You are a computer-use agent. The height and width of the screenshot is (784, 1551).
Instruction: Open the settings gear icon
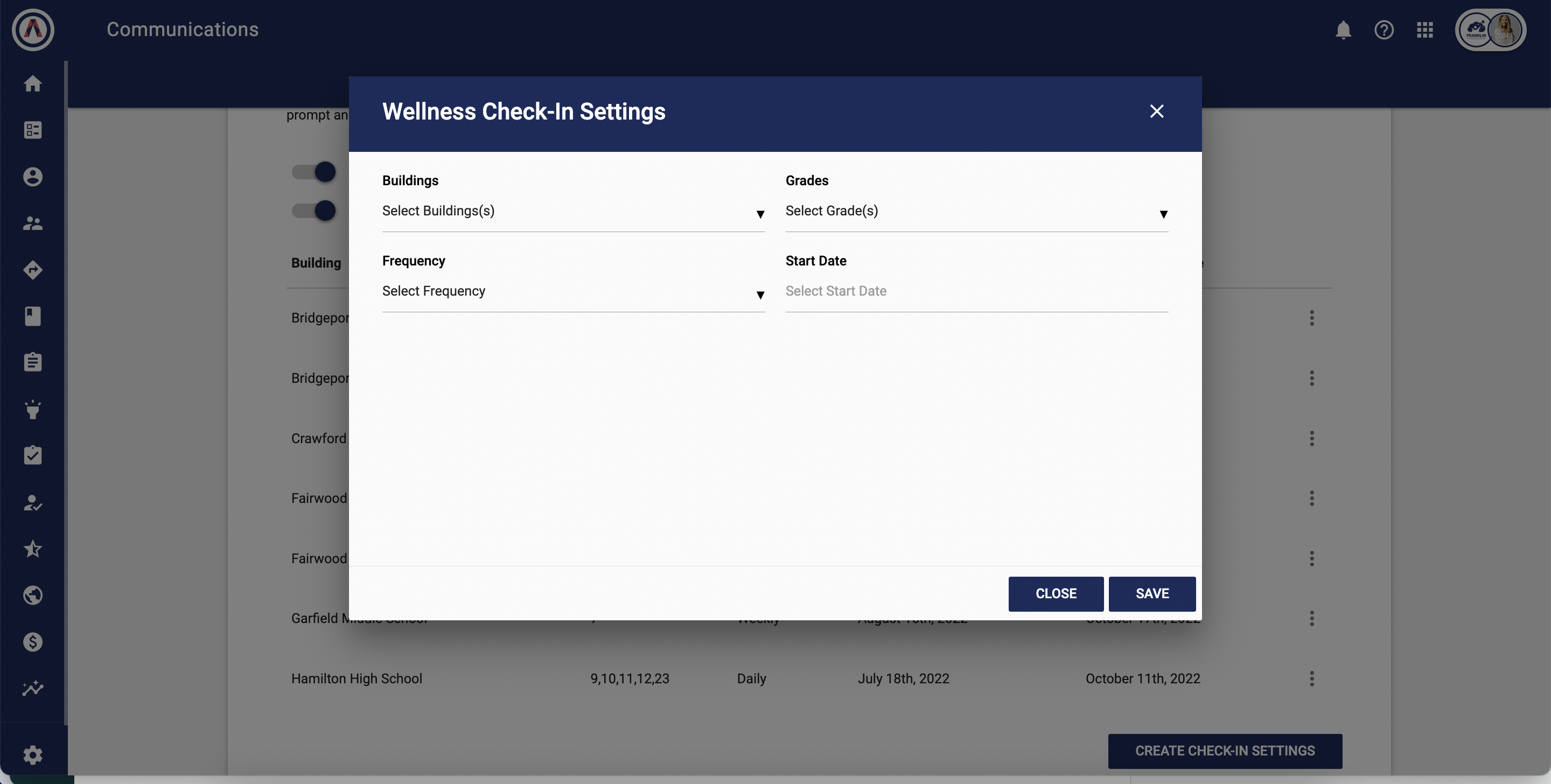point(32,754)
